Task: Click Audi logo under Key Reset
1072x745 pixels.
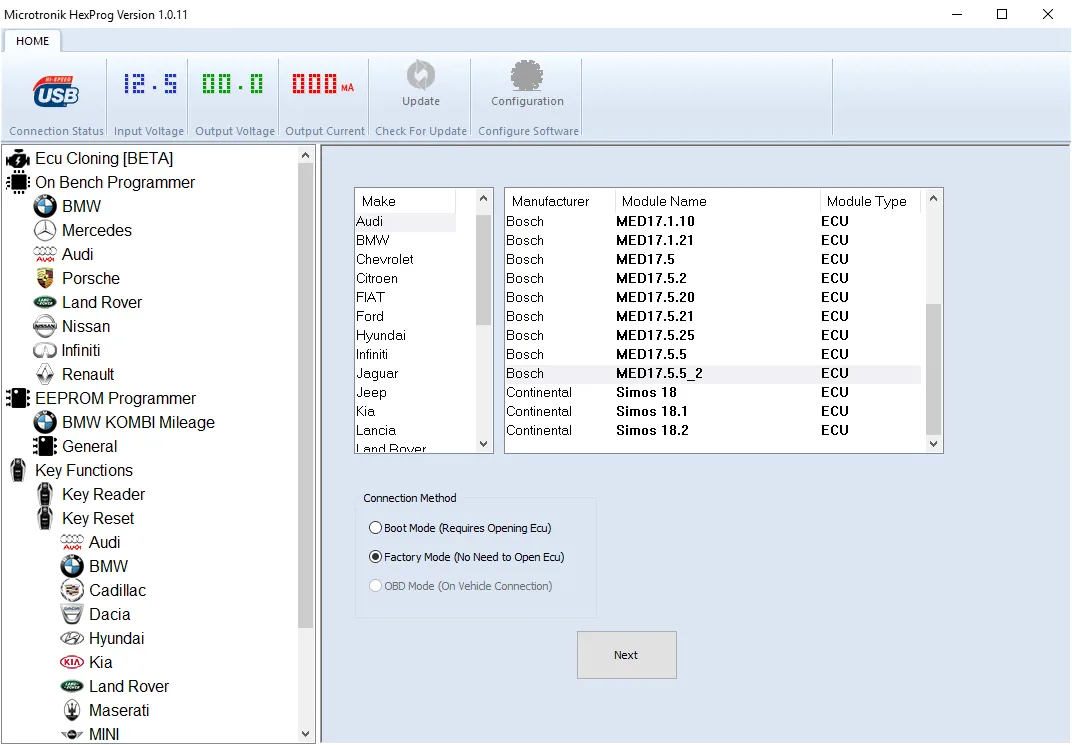Action: [72, 542]
